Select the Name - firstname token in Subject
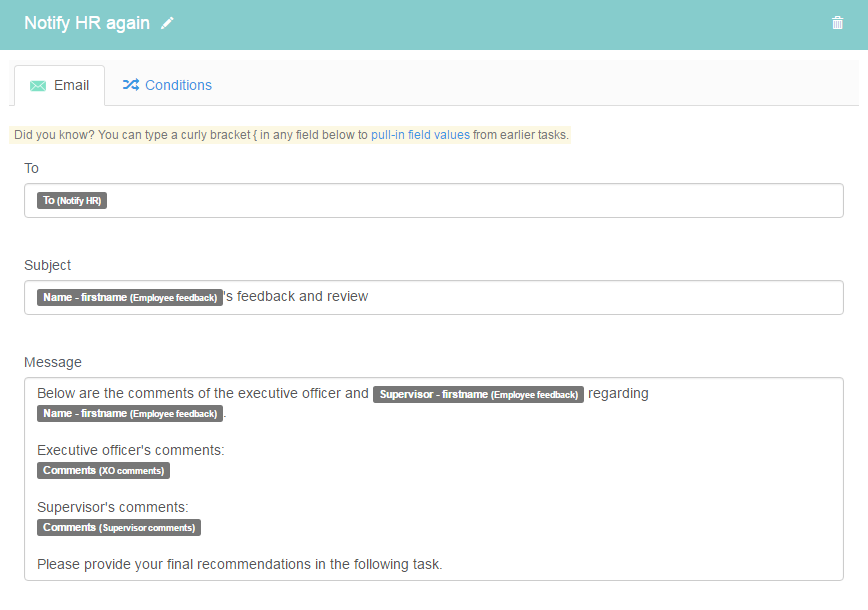The height and width of the screenshot is (610, 868). [130, 297]
